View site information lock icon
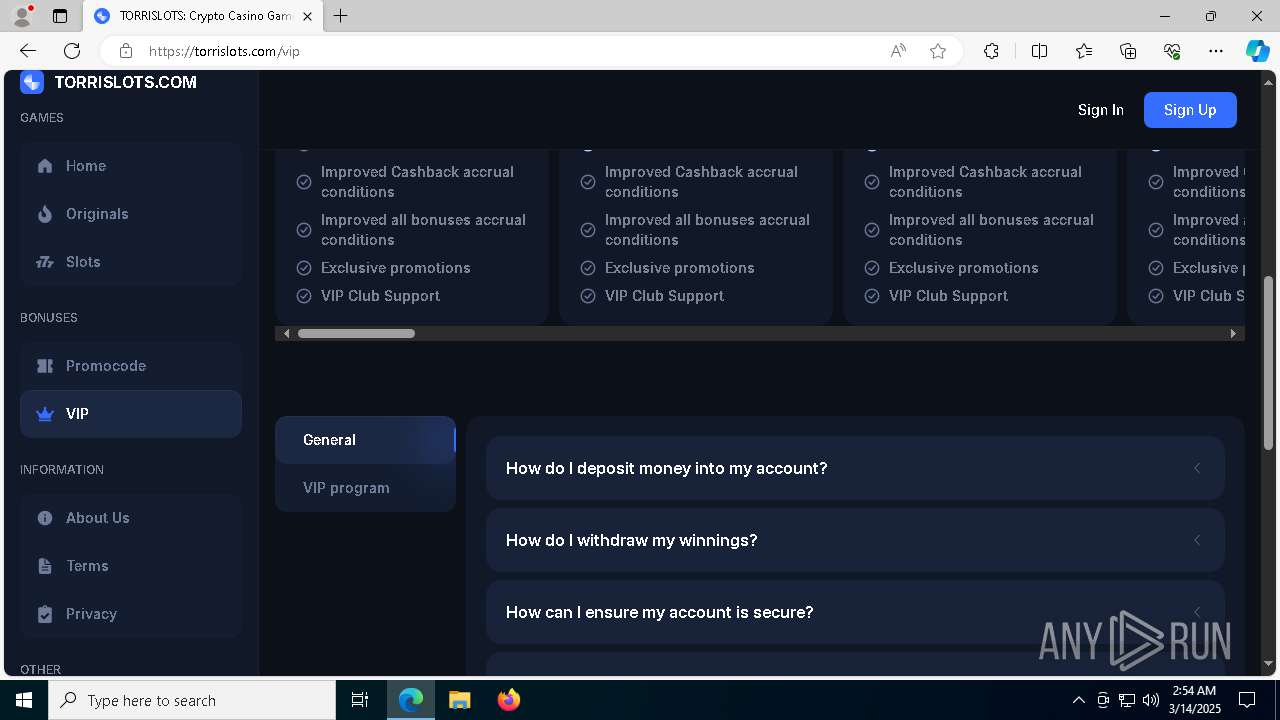 [x=126, y=51]
